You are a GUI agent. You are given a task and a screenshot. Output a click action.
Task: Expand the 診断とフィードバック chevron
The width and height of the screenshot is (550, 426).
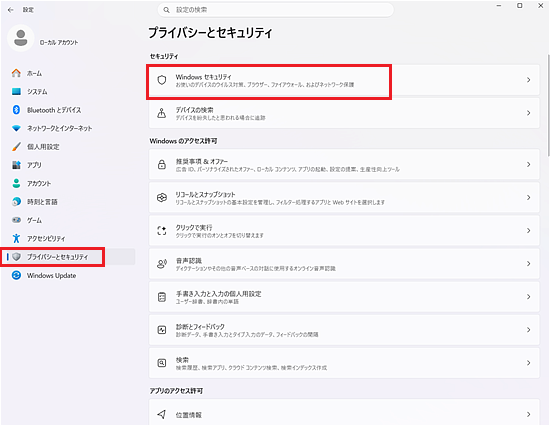(x=529, y=330)
